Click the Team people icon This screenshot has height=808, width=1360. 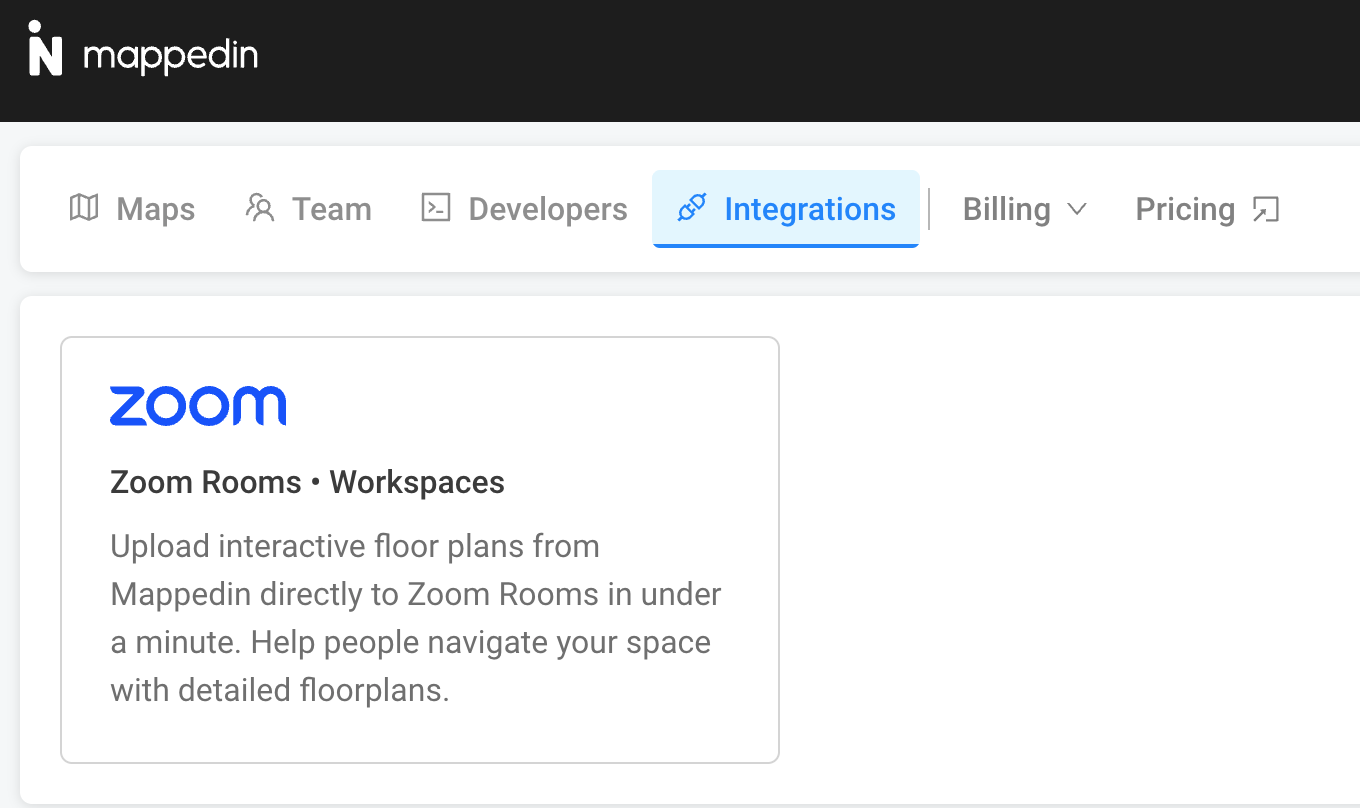(260, 208)
